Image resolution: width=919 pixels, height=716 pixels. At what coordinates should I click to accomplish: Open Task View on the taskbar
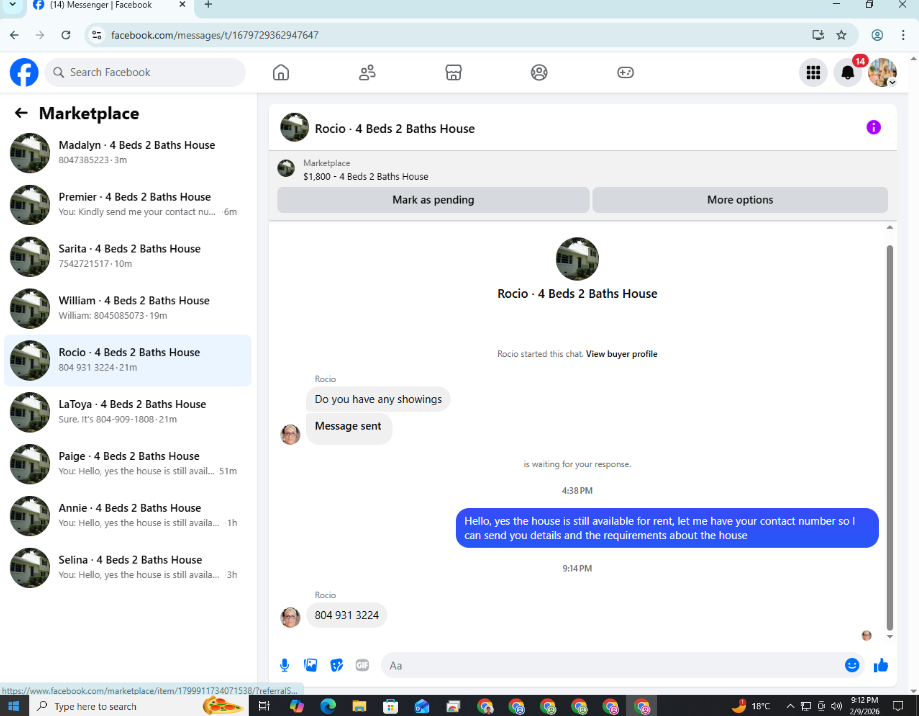(264, 706)
